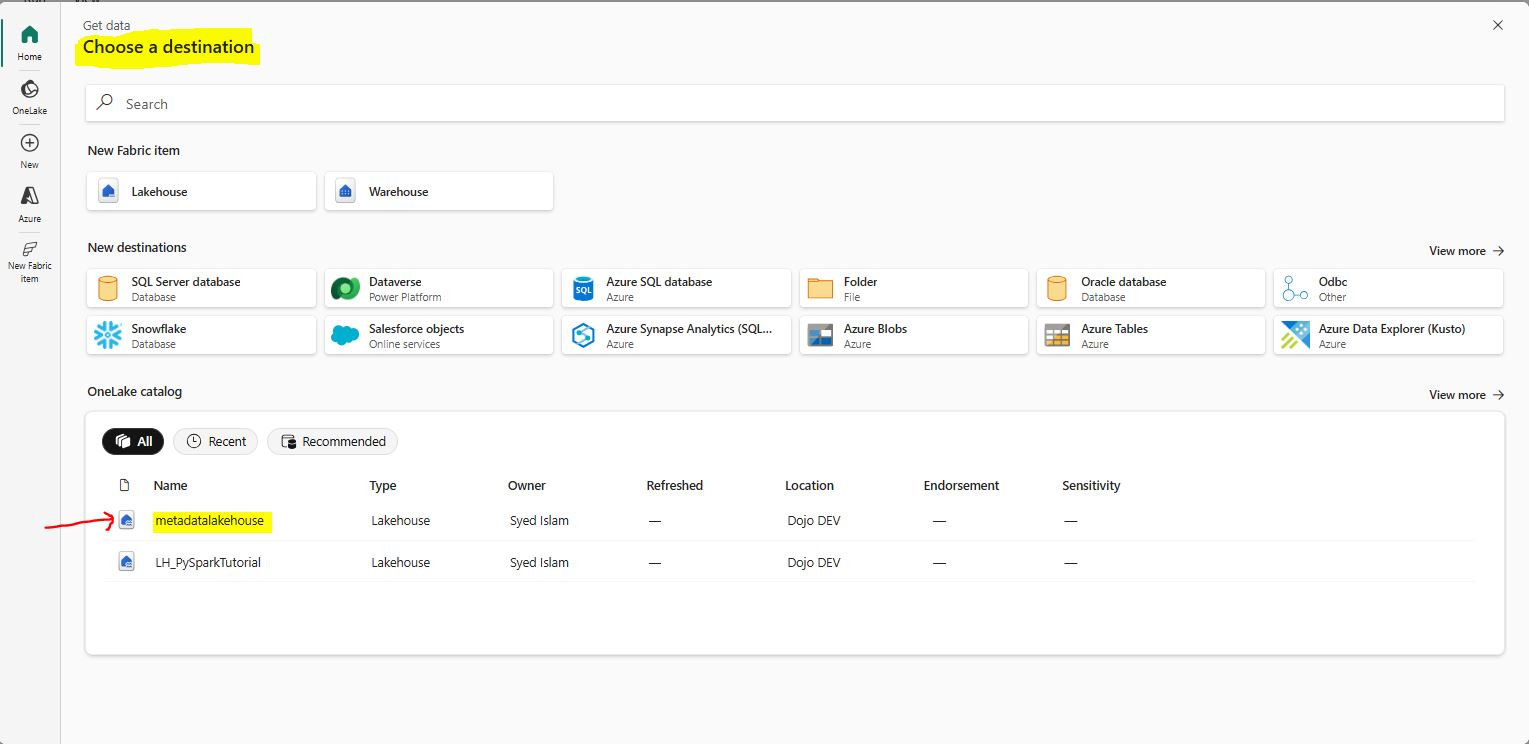
Task: Click the Warehouse card icon
Action: click(346, 191)
